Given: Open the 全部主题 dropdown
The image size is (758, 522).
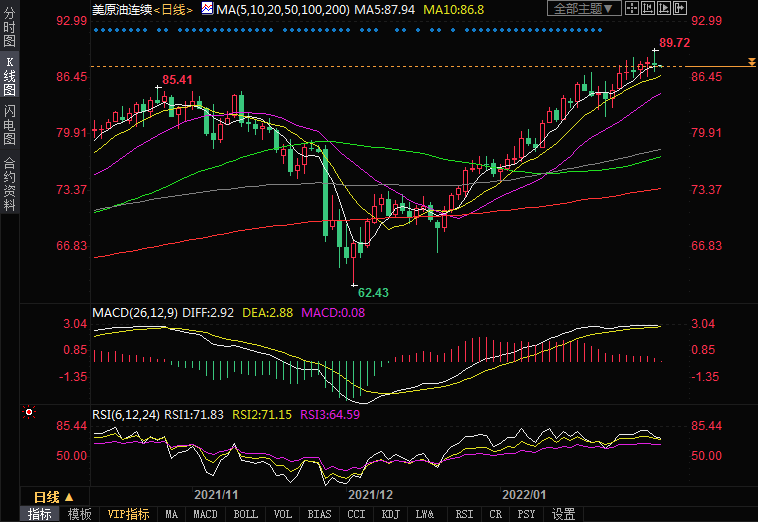Looking at the screenshot, I should coord(585,9).
